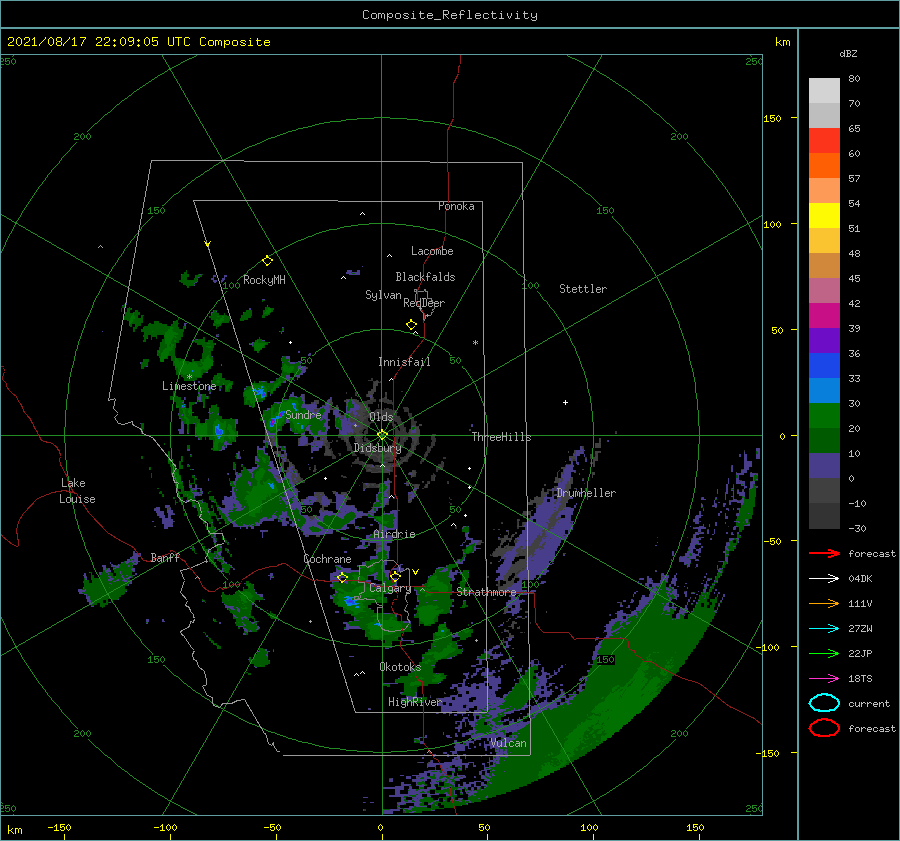Select the yellow diamond marker above Calgary label

click(395, 576)
